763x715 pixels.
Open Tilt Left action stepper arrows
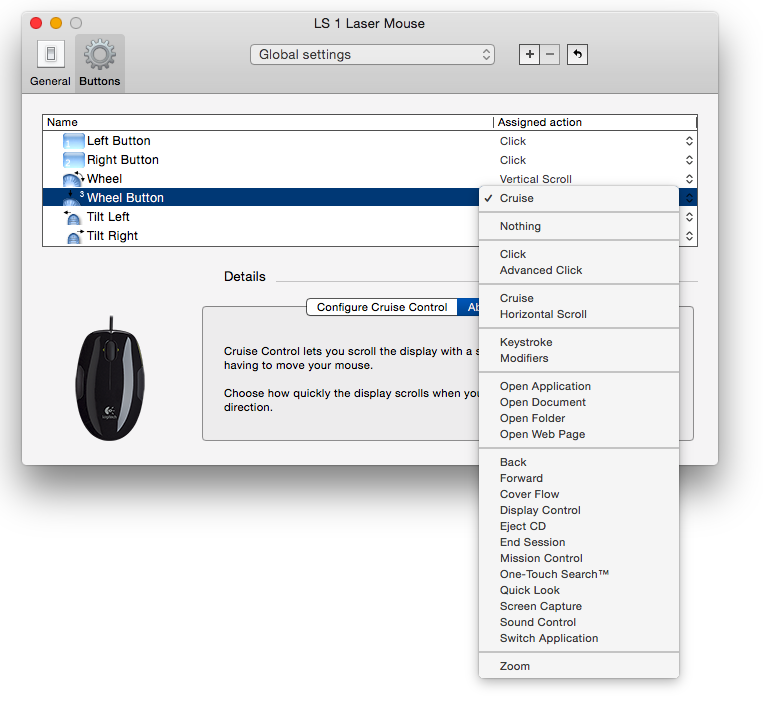(689, 217)
